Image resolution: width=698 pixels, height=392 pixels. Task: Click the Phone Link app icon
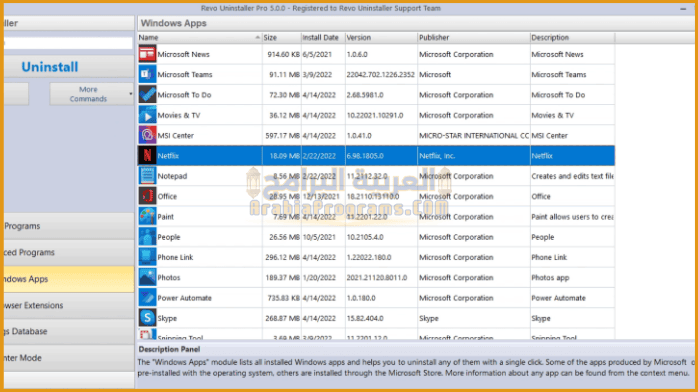[x=147, y=257]
